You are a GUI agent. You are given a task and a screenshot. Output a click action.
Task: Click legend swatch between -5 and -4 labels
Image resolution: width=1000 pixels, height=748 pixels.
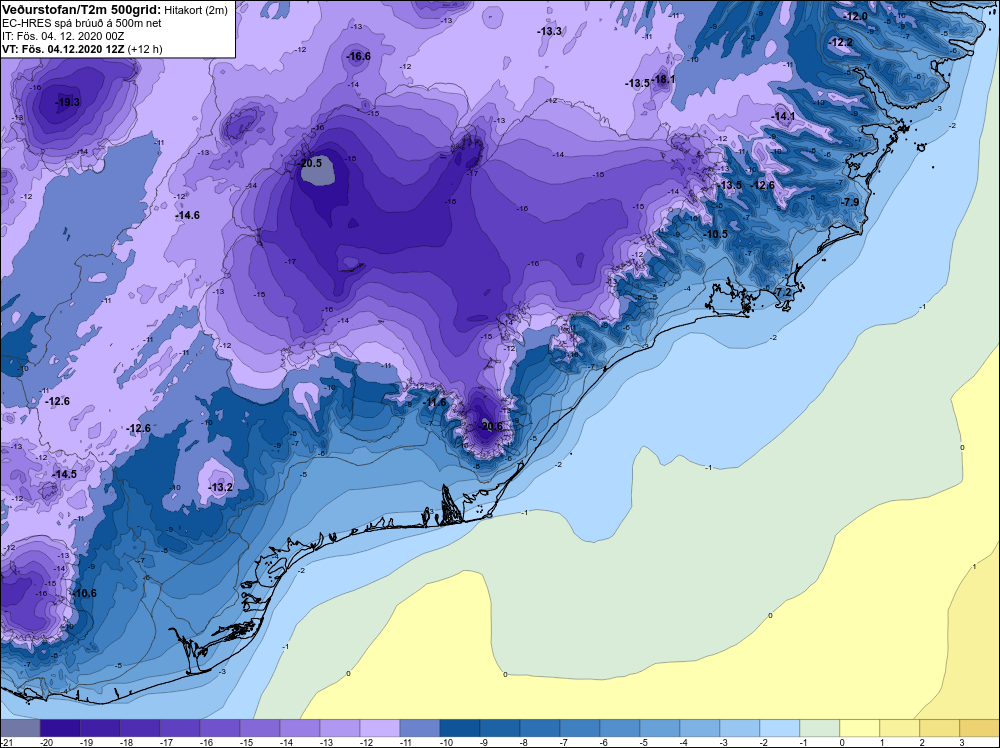(660, 728)
